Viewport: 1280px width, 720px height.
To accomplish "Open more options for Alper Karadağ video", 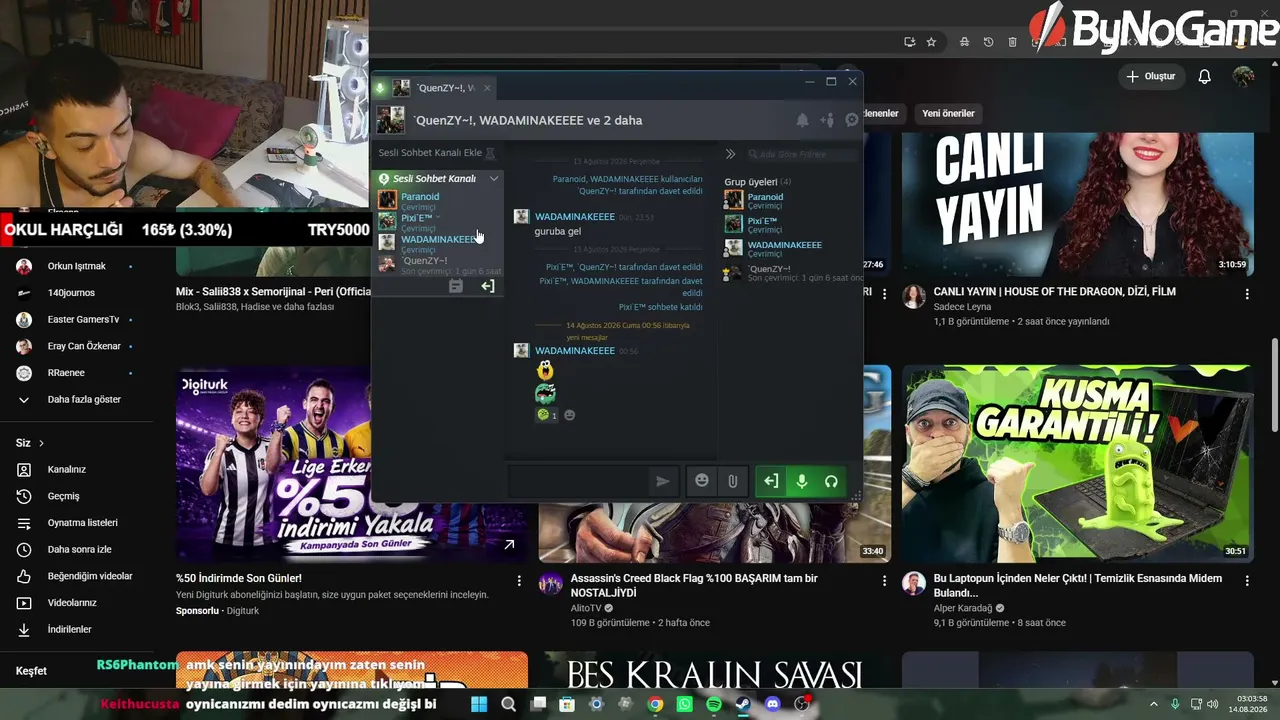I will tap(1247, 581).
